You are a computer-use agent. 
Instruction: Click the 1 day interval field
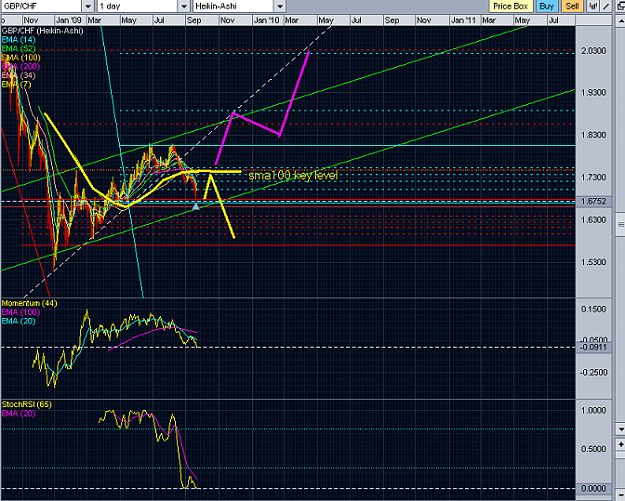[138, 6]
